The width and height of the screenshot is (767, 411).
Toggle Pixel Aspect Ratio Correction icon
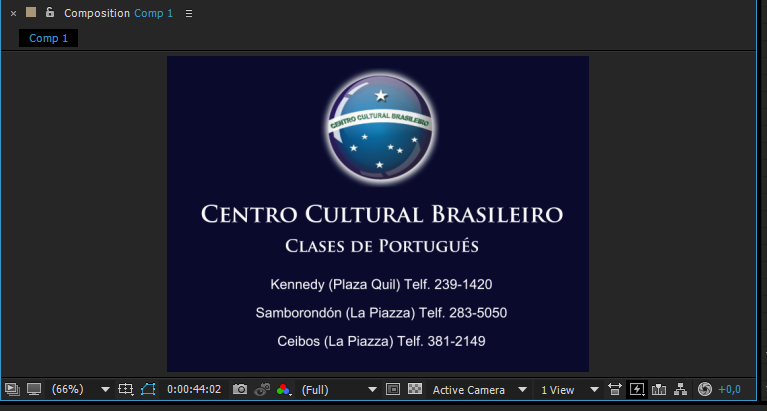pos(614,389)
